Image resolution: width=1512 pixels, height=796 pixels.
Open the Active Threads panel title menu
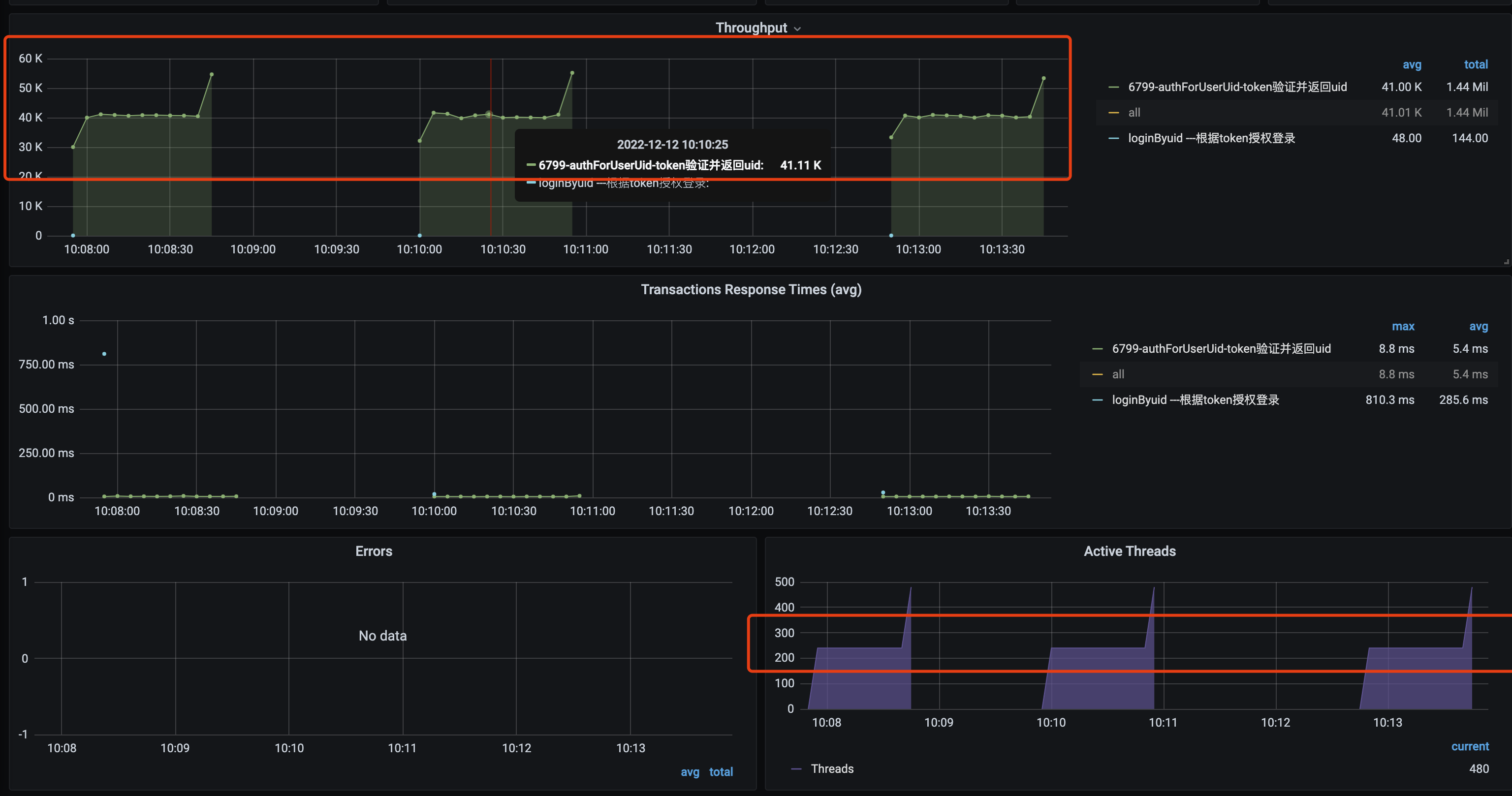tap(1129, 551)
